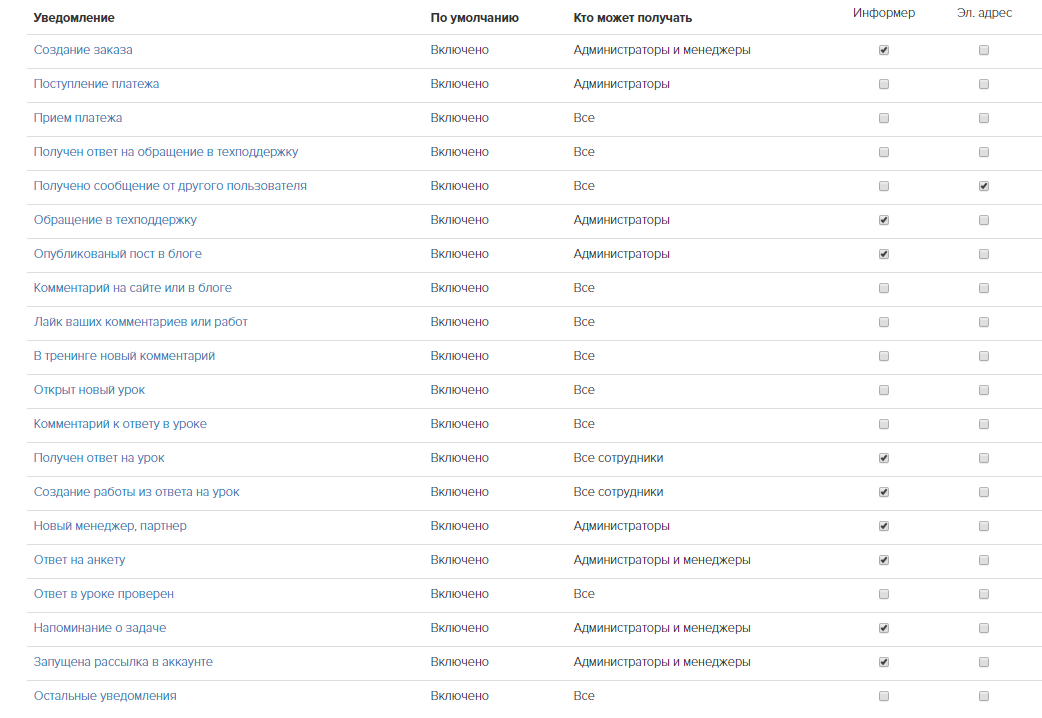Enable Информер for "Получено сообщение от другого пользователя"
This screenshot has width=1042, height=718.
[x=884, y=185]
